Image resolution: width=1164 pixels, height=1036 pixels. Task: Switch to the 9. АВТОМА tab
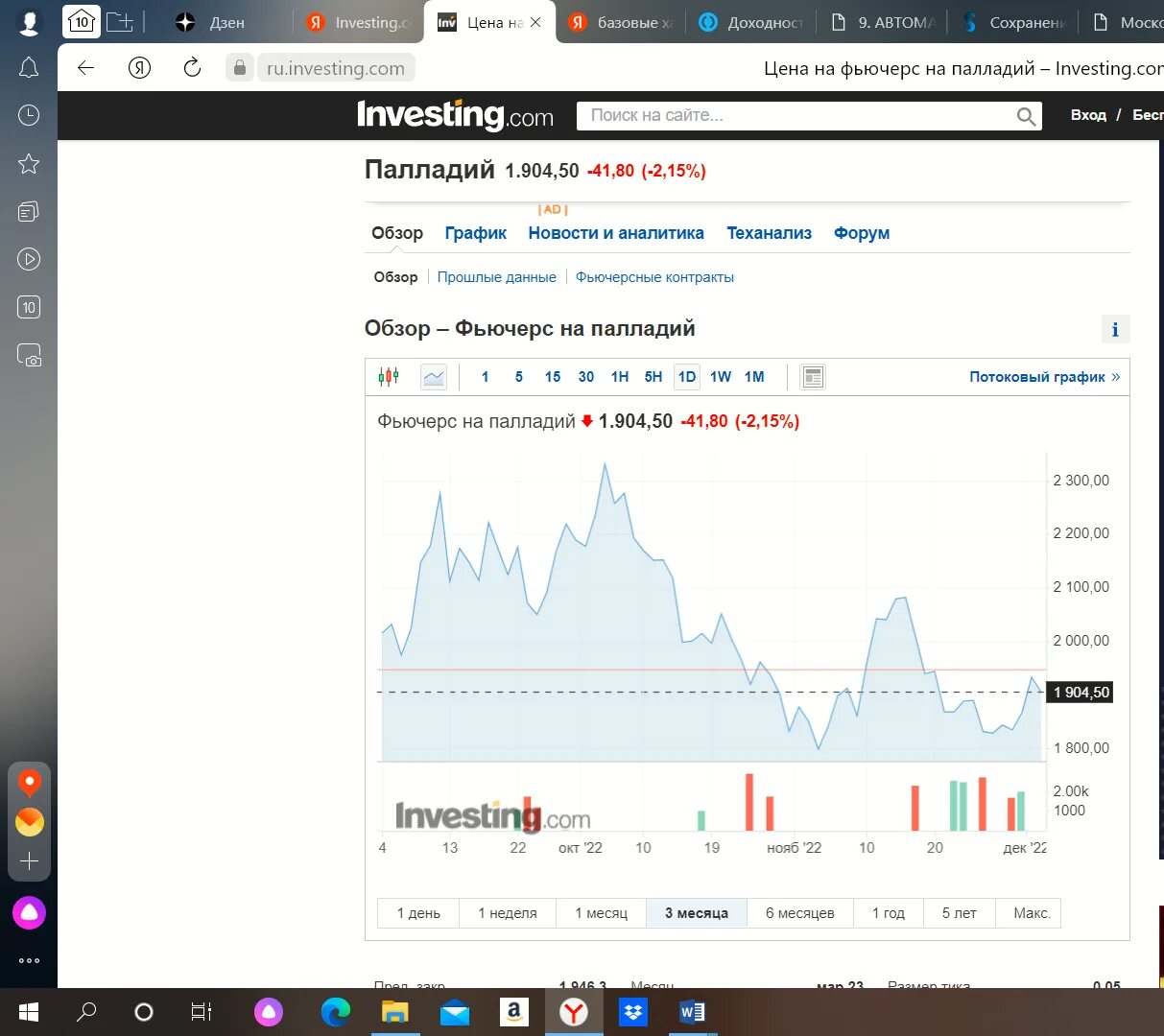coord(882,22)
